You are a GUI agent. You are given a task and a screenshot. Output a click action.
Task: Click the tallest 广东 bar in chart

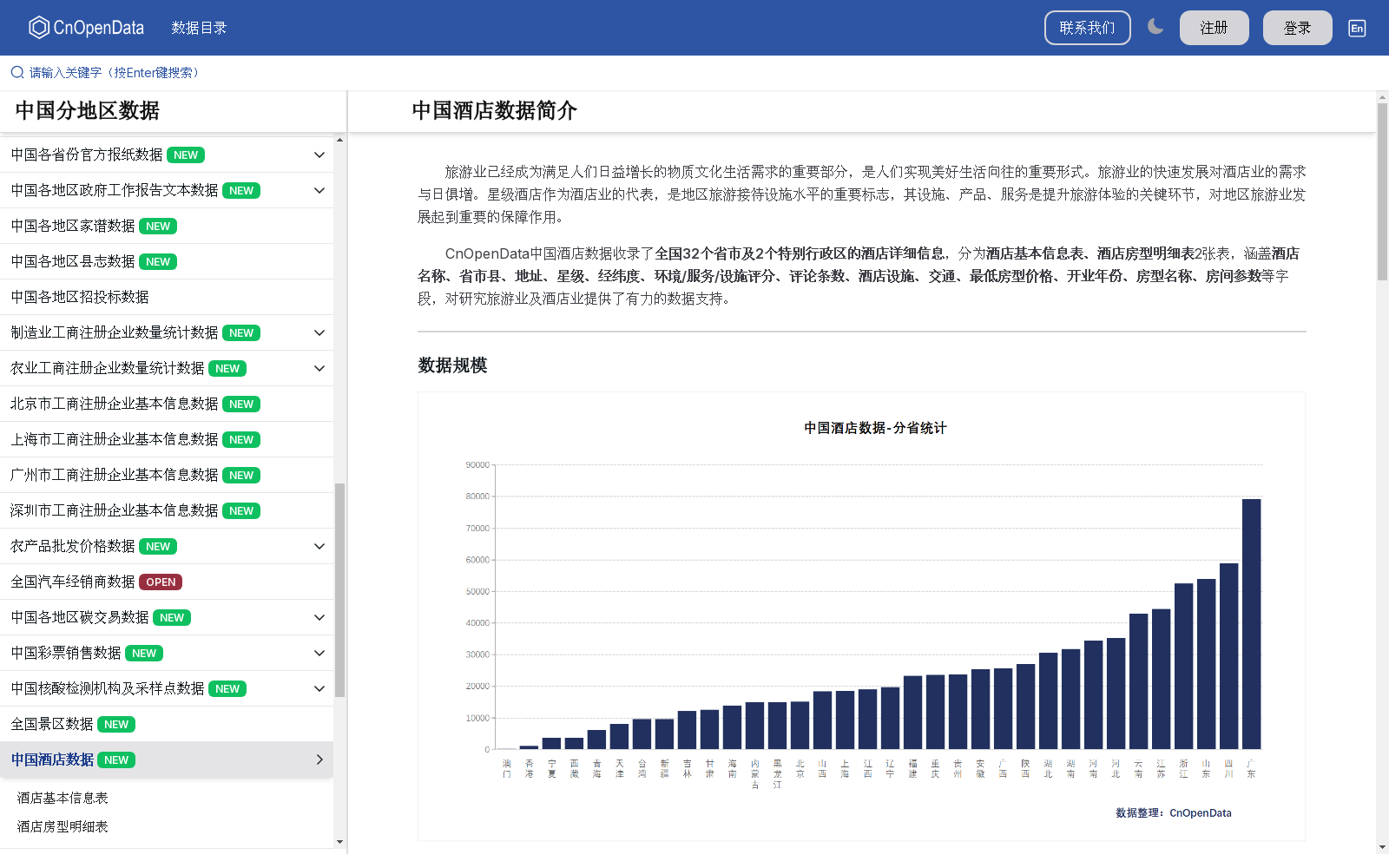[x=1251, y=624]
